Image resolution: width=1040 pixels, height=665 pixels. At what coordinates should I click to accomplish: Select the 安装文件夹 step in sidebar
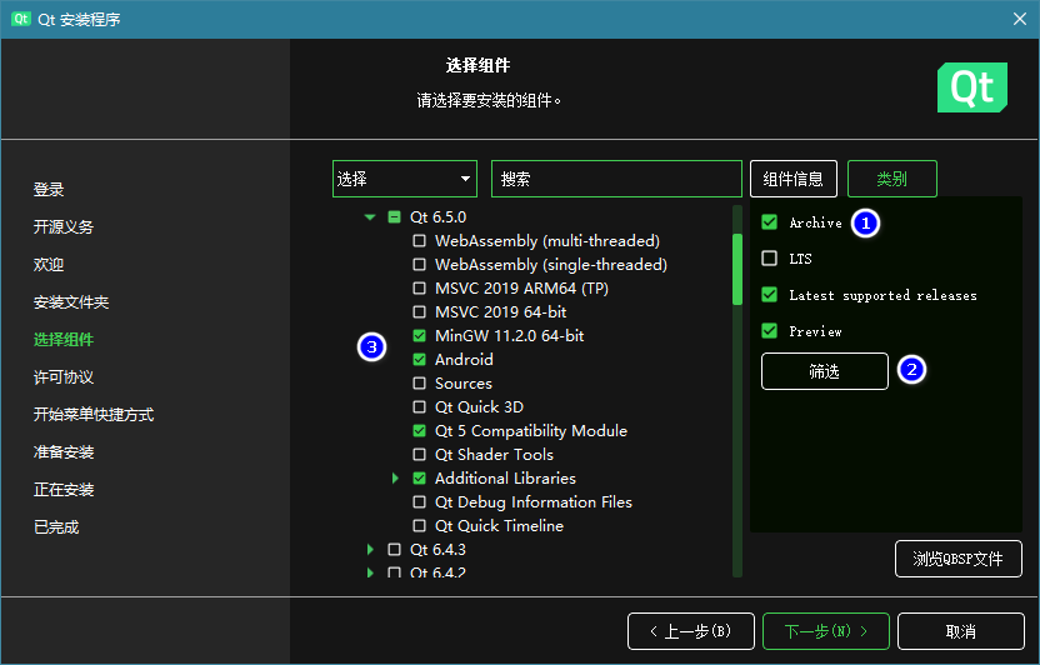(71, 302)
